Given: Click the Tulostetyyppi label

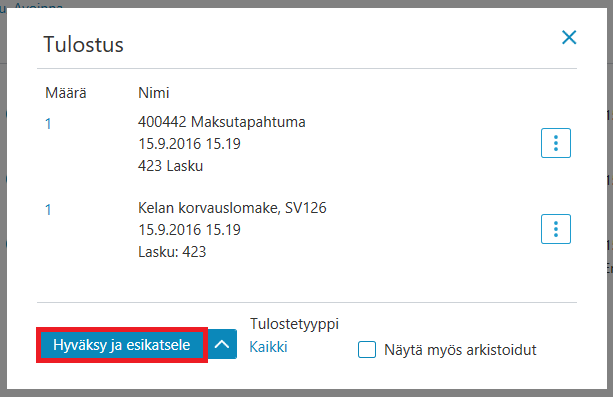Looking at the screenshot, I should (x=294, y=324).
